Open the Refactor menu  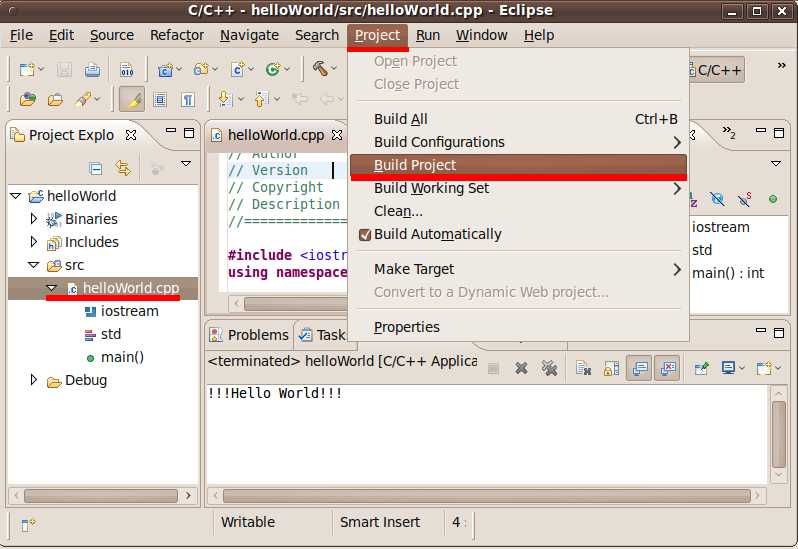pyautogui.click(x=177, y=35)
